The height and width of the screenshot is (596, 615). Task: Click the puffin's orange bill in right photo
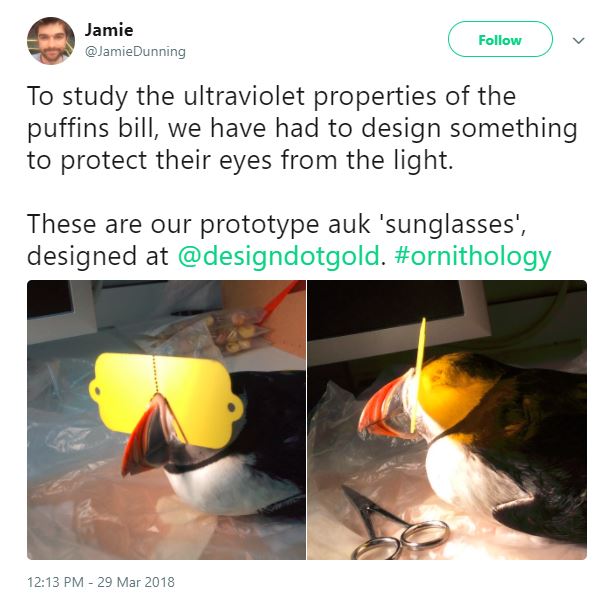382,410
